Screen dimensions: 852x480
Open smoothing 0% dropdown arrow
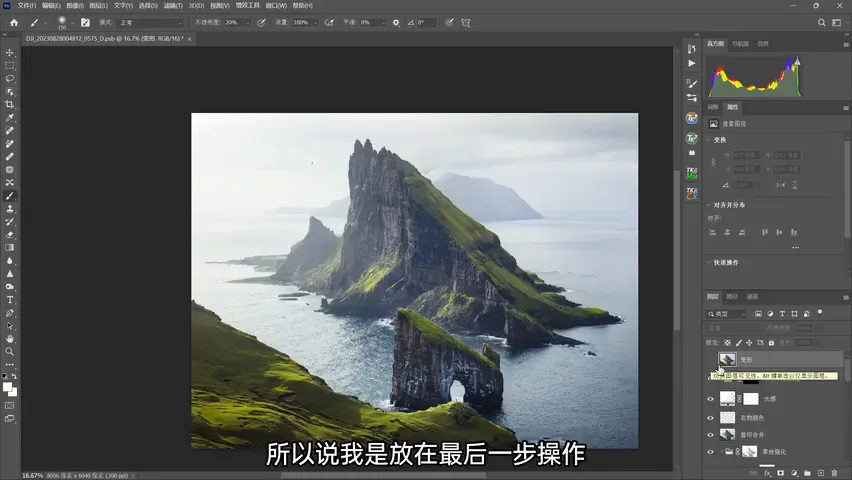(383, 23)
